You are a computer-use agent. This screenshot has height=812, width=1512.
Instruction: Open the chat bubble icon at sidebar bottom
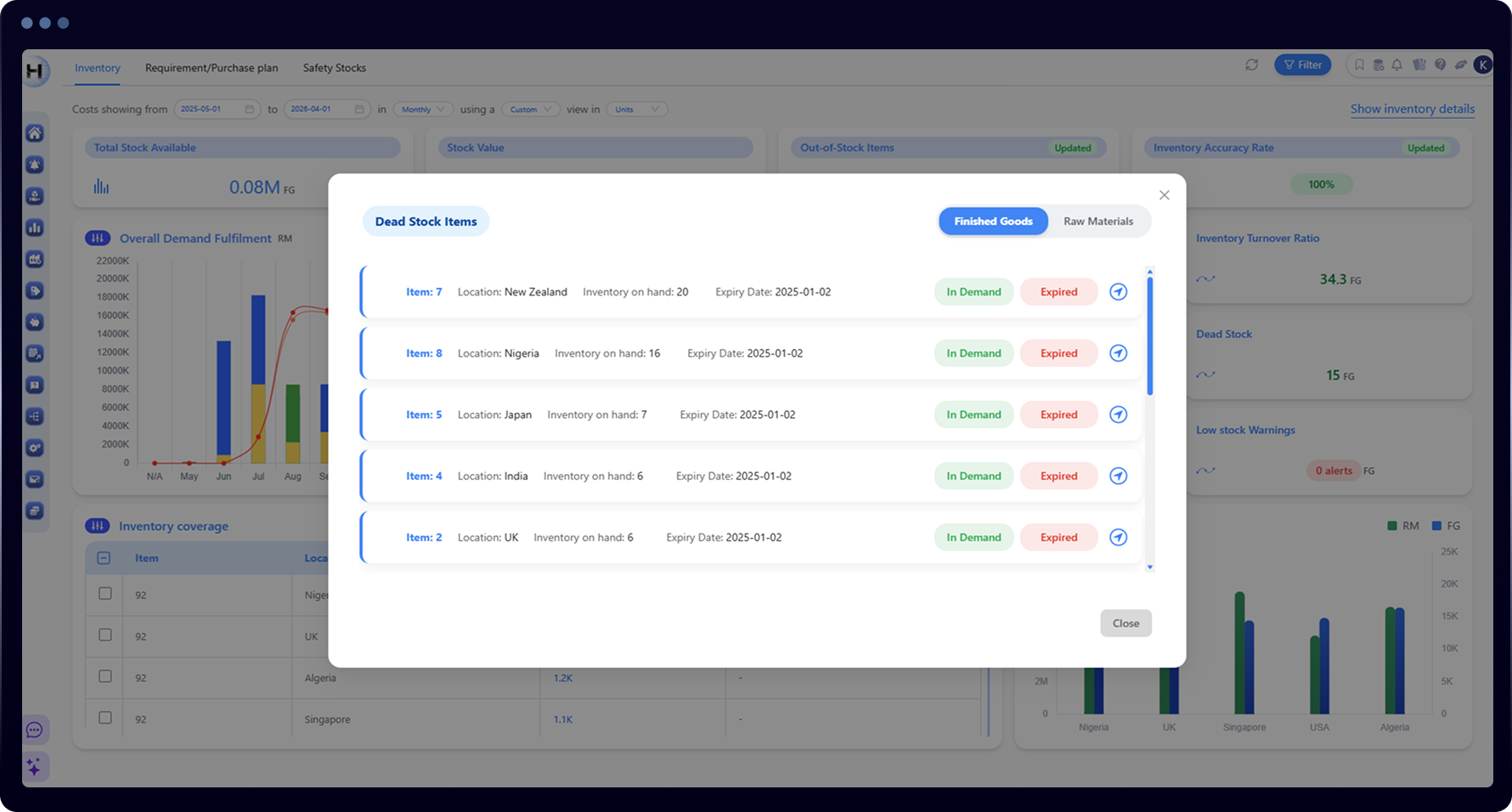click(35, 730)
